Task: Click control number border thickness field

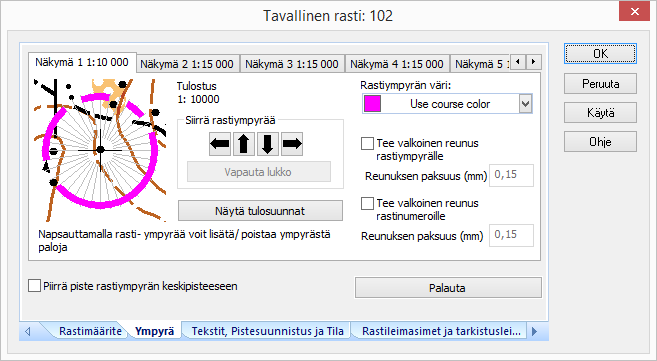Action: (511, 235)
